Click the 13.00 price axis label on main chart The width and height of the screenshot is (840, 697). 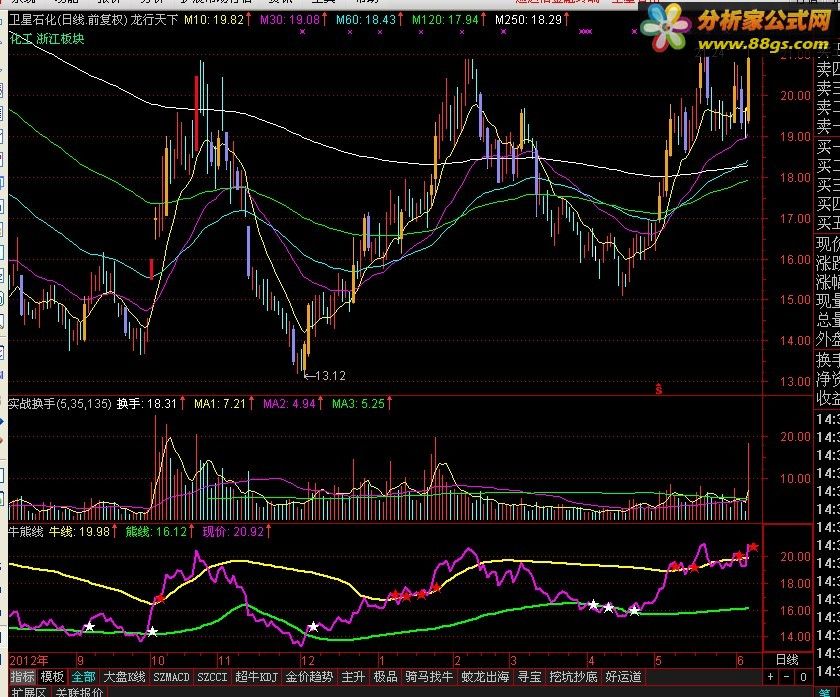[795, 381]
